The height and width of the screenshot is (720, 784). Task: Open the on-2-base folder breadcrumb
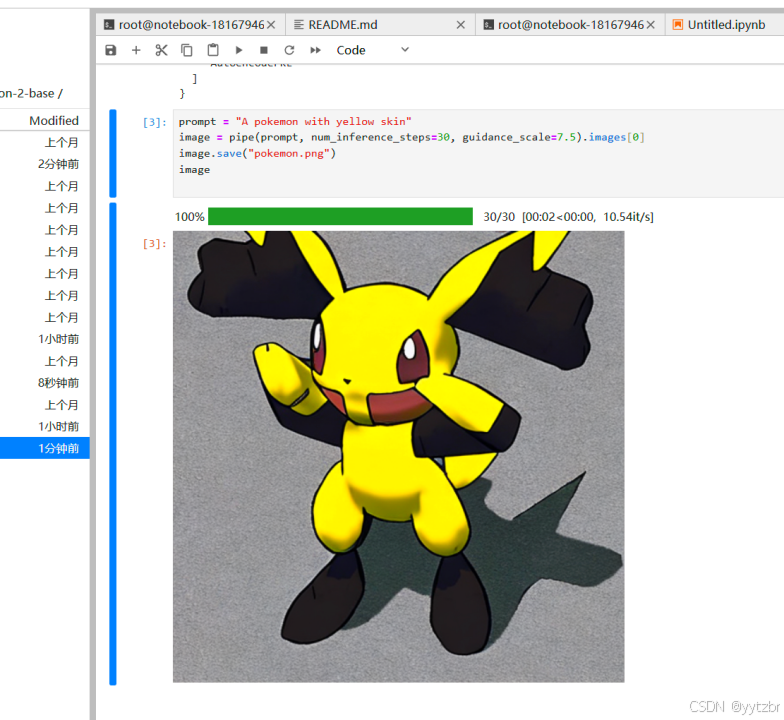click(27, 94)
